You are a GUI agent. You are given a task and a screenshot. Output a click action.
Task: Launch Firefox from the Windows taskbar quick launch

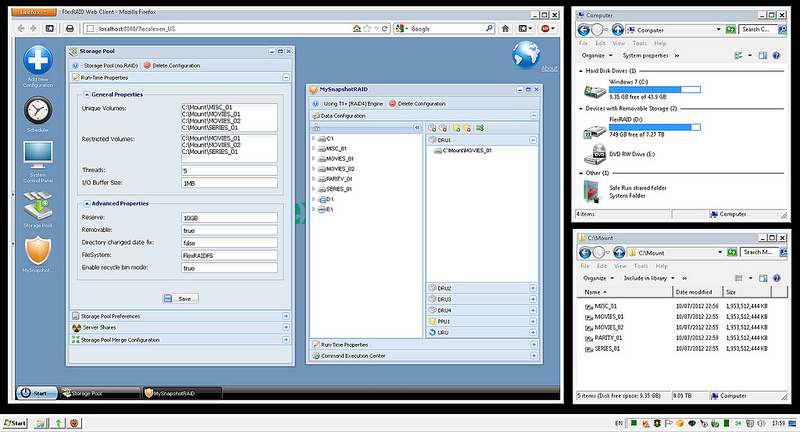click(x=74, y=423)
